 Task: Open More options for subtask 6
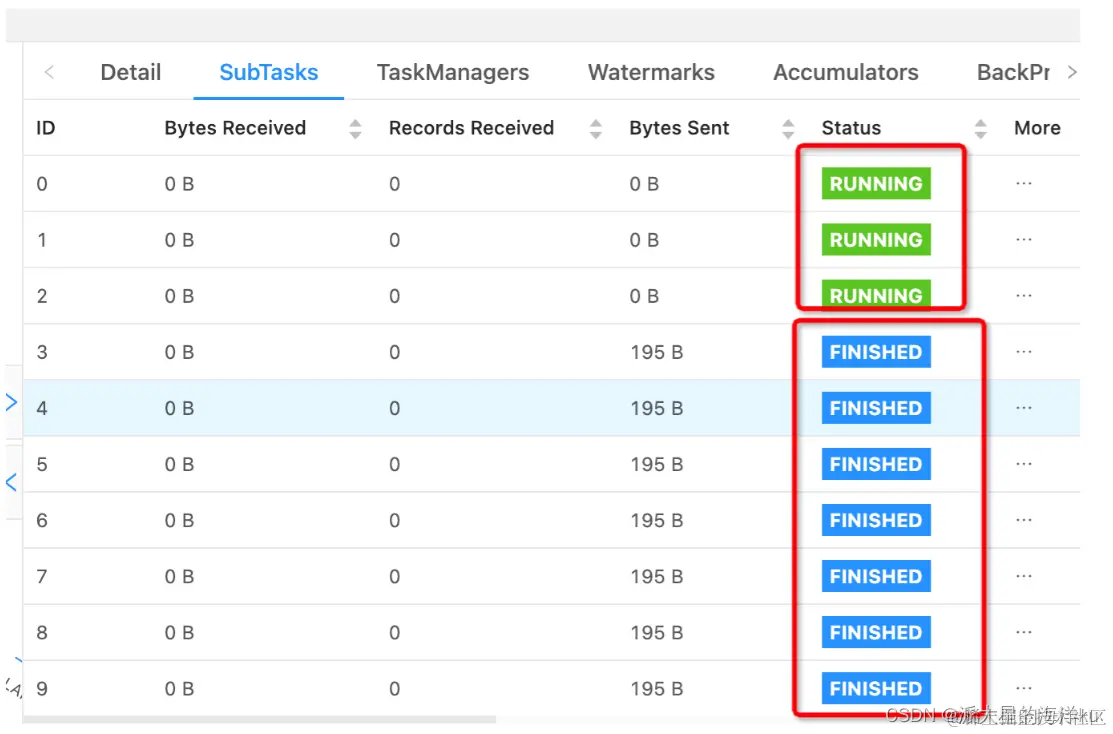pos(1024,520)
